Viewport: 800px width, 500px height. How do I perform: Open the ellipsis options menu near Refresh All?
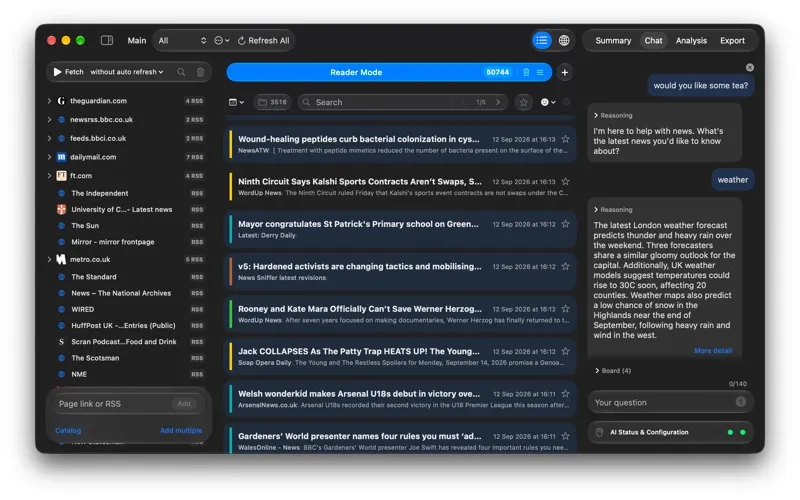click(x=221, y=40)
